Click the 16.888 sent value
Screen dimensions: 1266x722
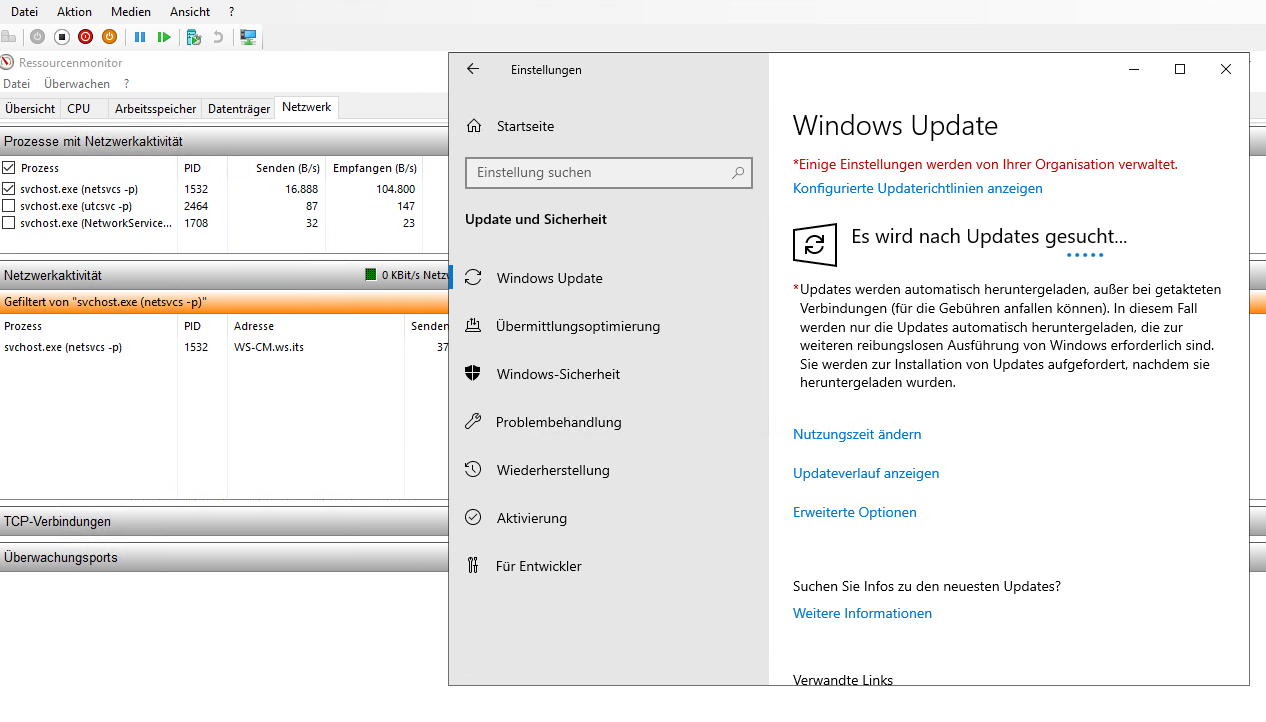tap(301, 189)
